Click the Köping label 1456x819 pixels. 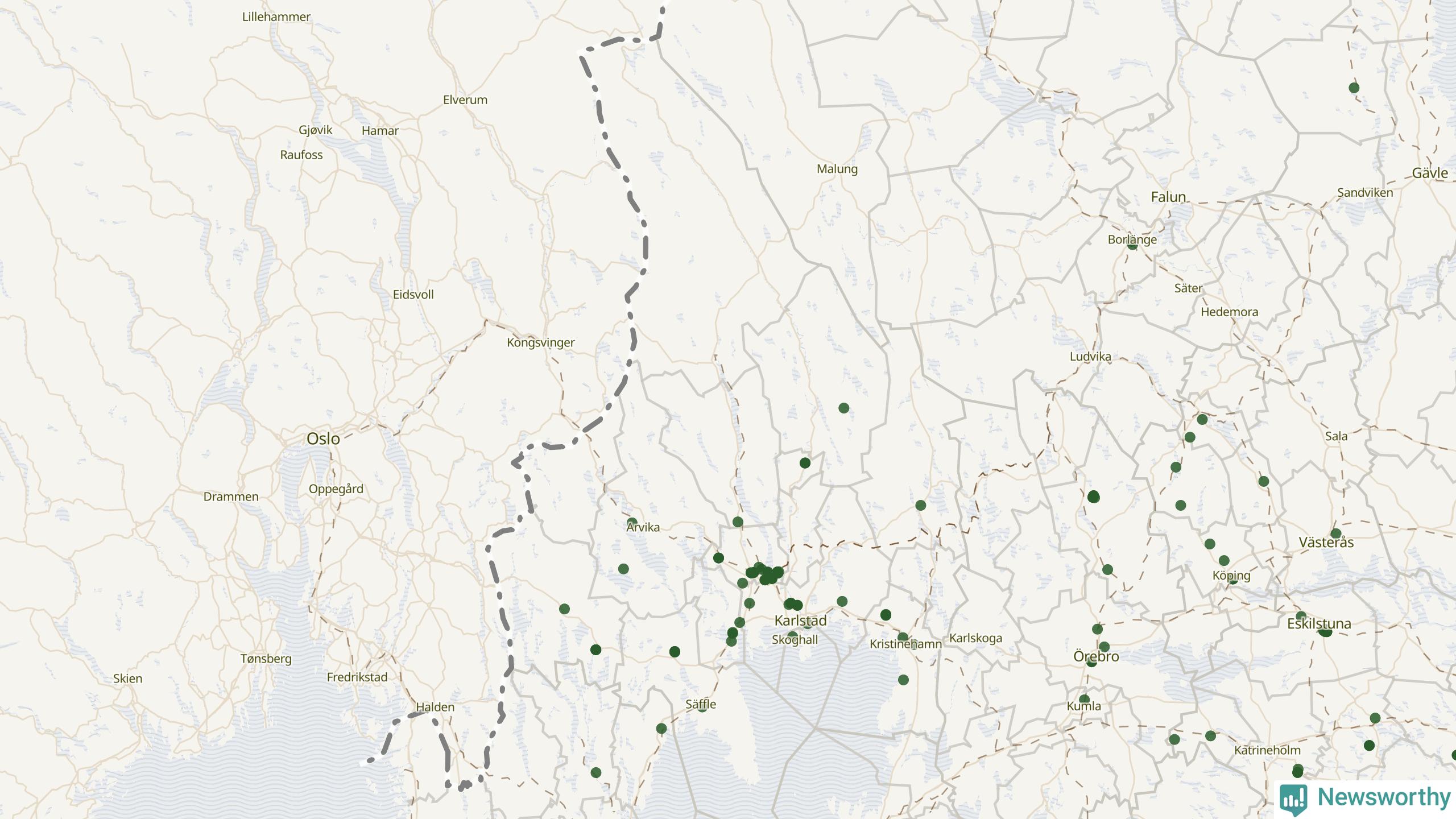click(x=1232, y=576)
